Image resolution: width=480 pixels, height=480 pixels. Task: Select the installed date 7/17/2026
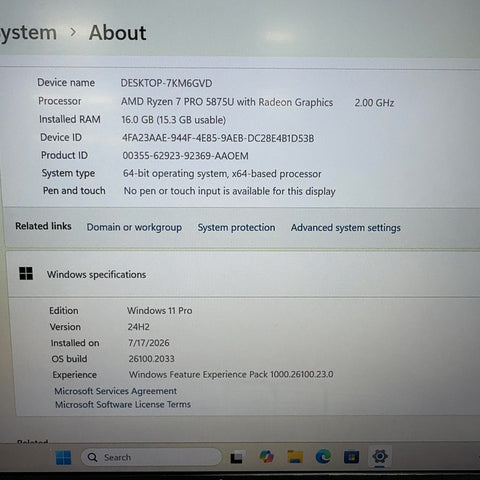[149, 343]
